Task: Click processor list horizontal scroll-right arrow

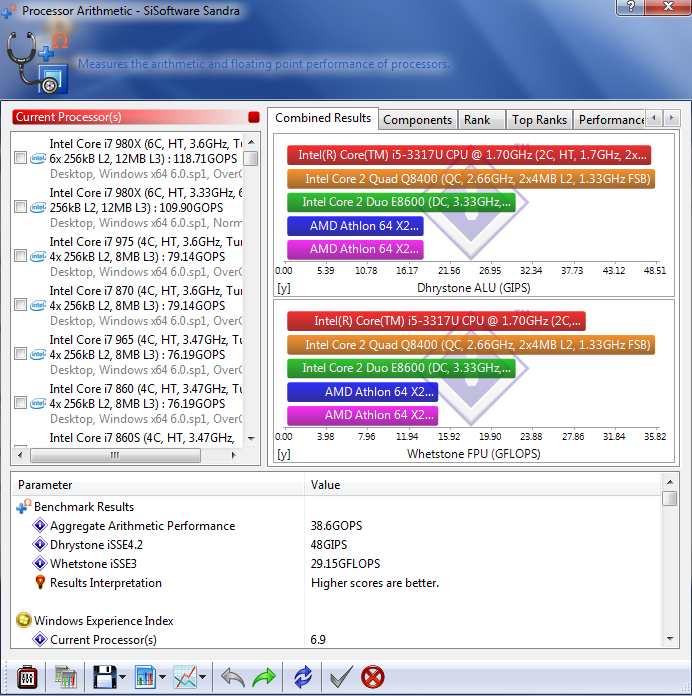Action: (x=233, y=455)
